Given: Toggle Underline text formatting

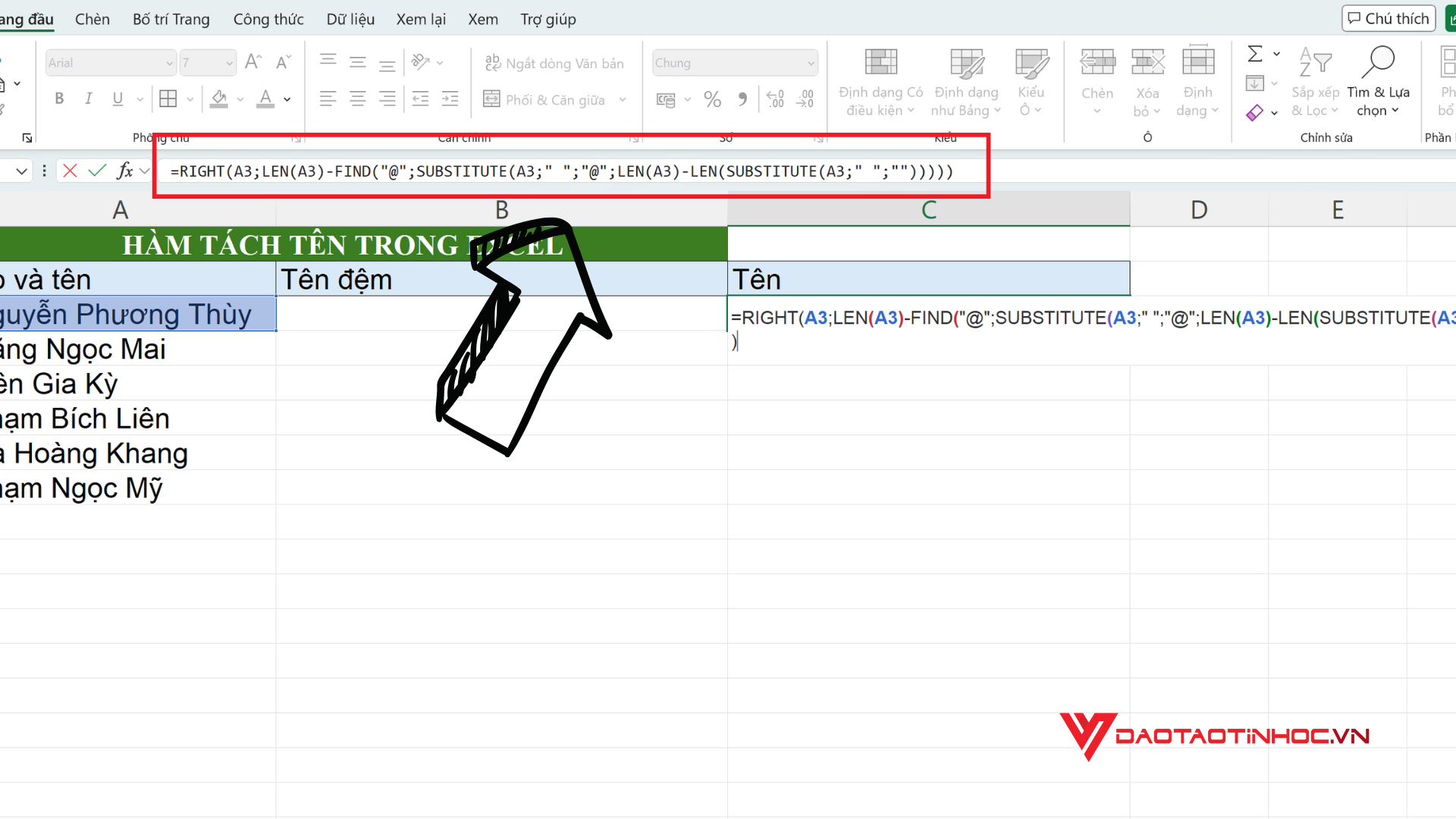Looking at the screenshot, I should (118, 99).
